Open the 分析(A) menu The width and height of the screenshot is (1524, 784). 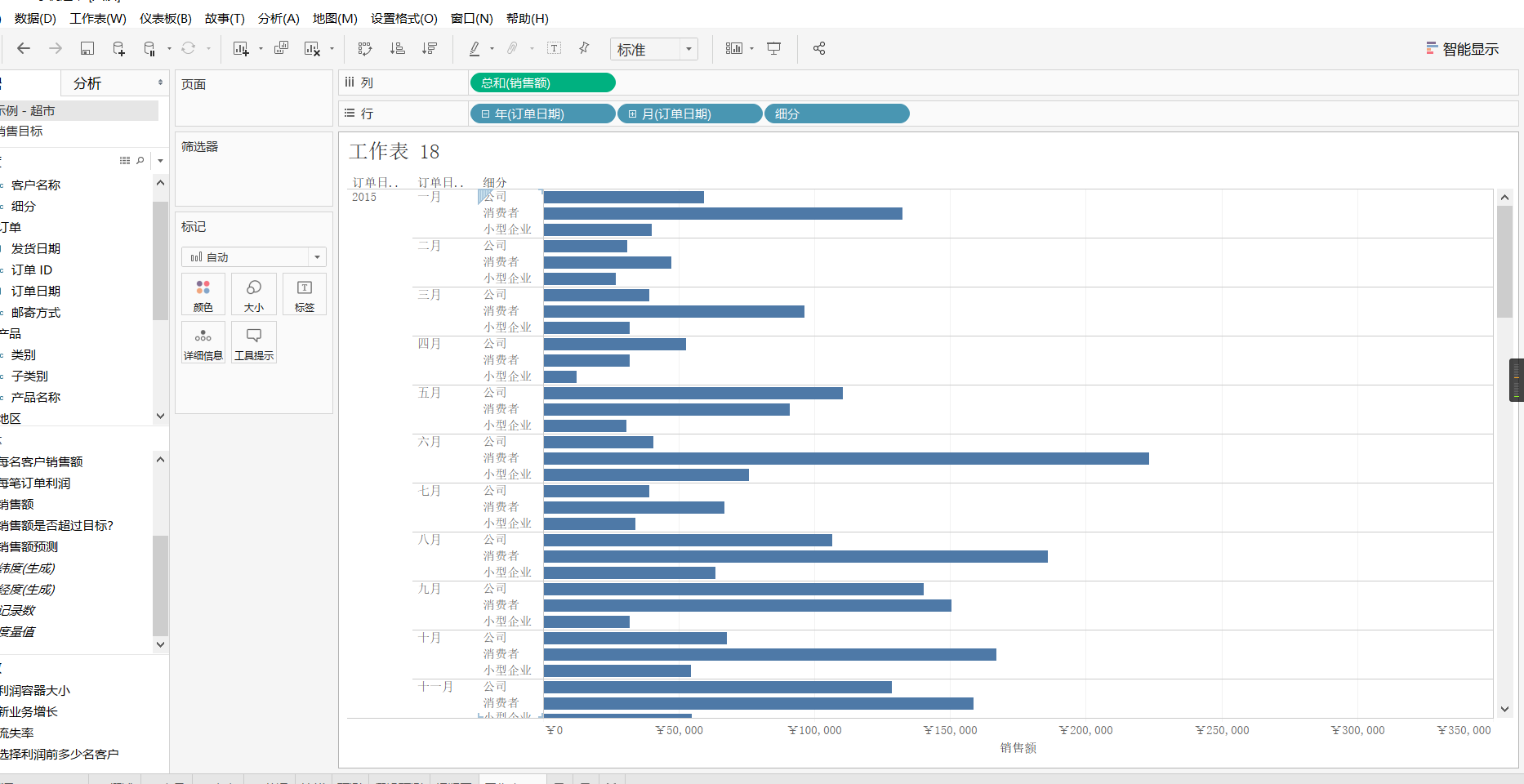pos(279,18)
